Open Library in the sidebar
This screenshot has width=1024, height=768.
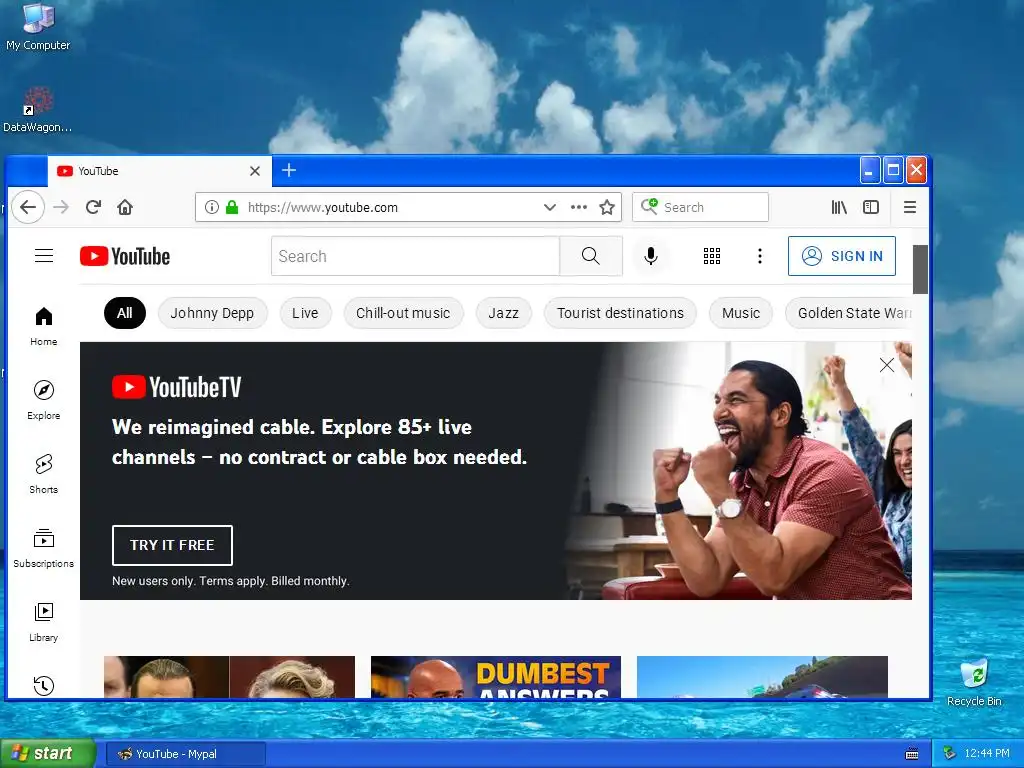tap(44, 622)
